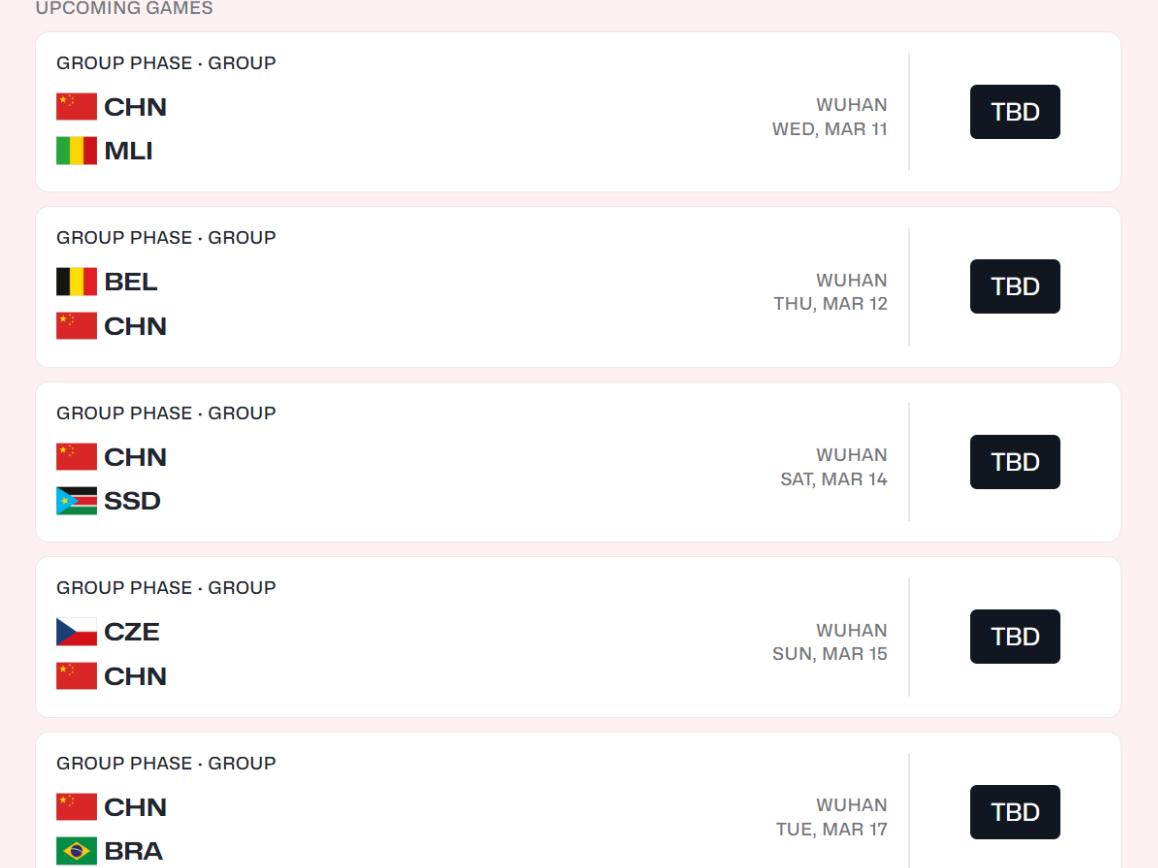Screen dimensions: 1158x868
Task: Open the SSD team link
Action: pos(132,501)
